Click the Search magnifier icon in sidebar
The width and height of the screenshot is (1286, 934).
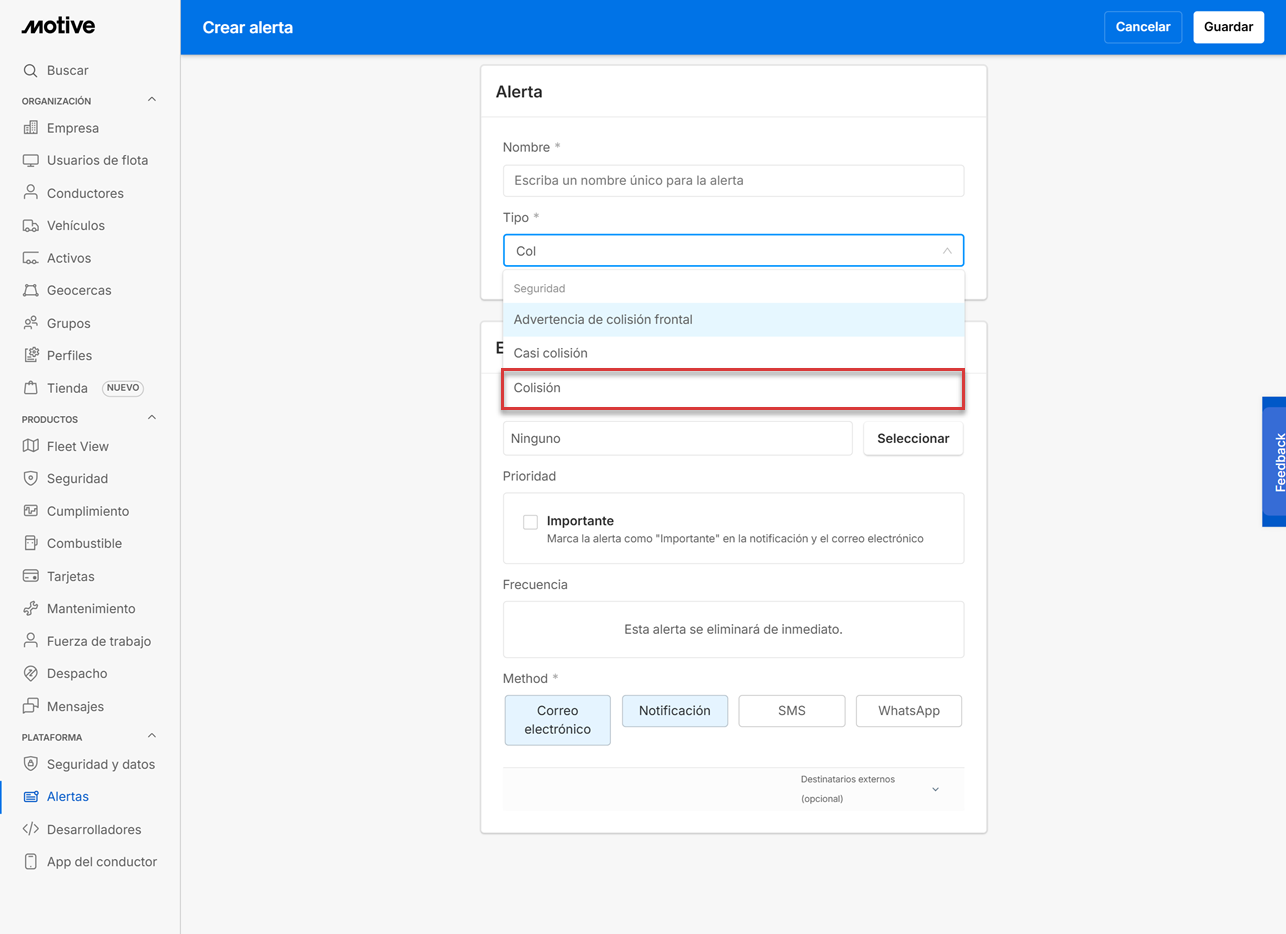(x=30, y=71)
